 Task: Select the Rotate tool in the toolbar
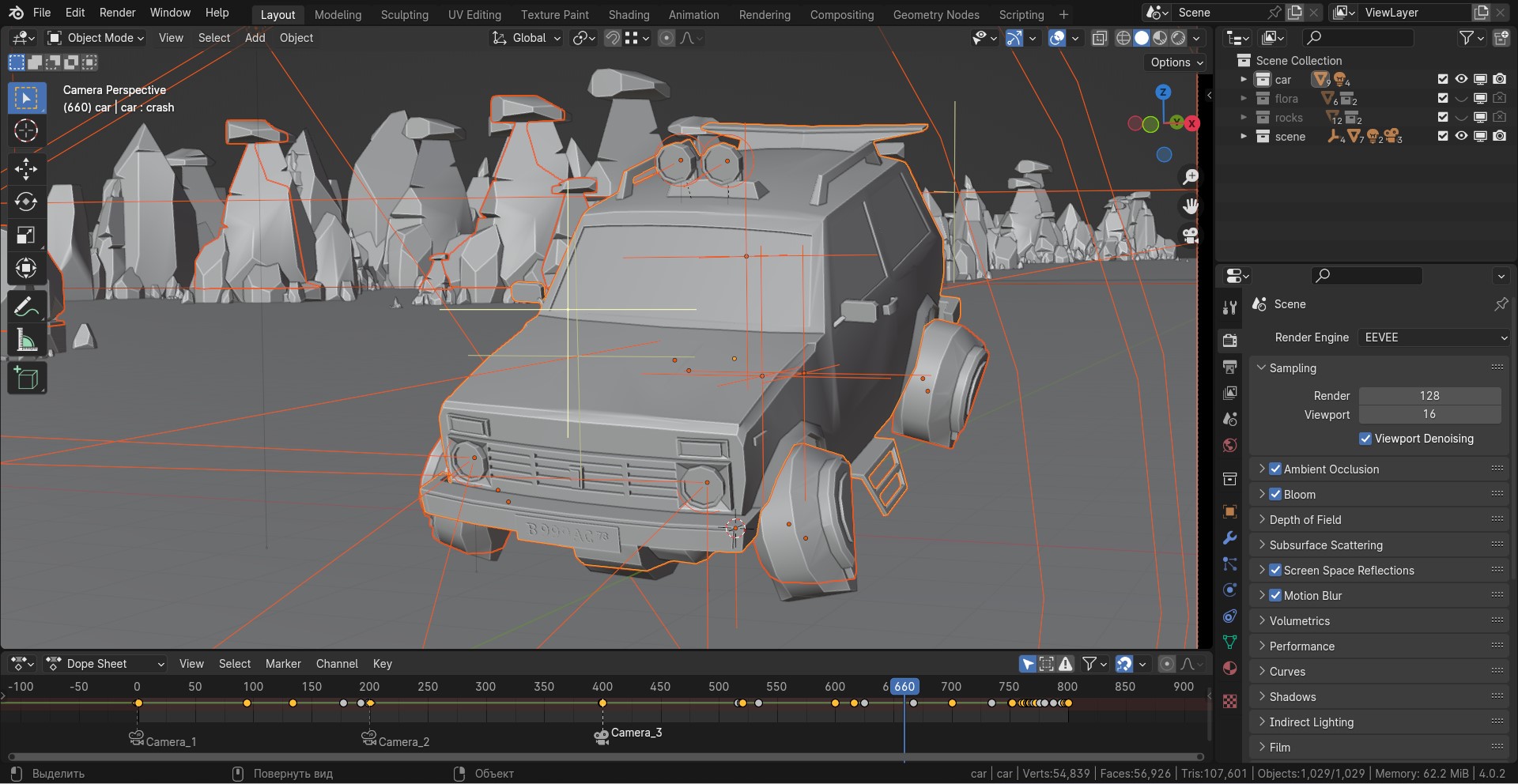[x=26, y=202]
